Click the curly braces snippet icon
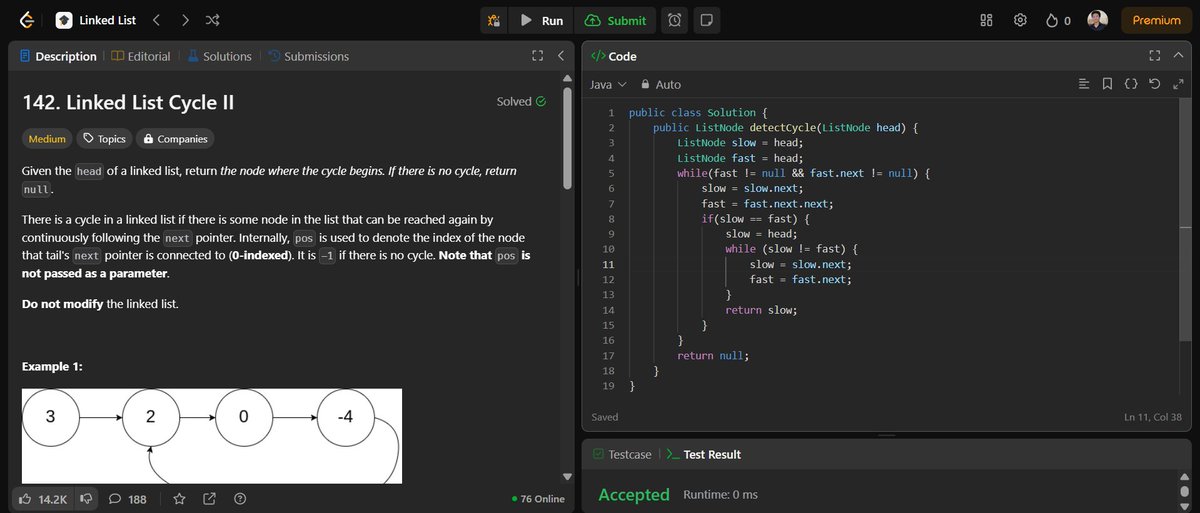This screenshot has width=1200, height=513. coord(1131,85)
